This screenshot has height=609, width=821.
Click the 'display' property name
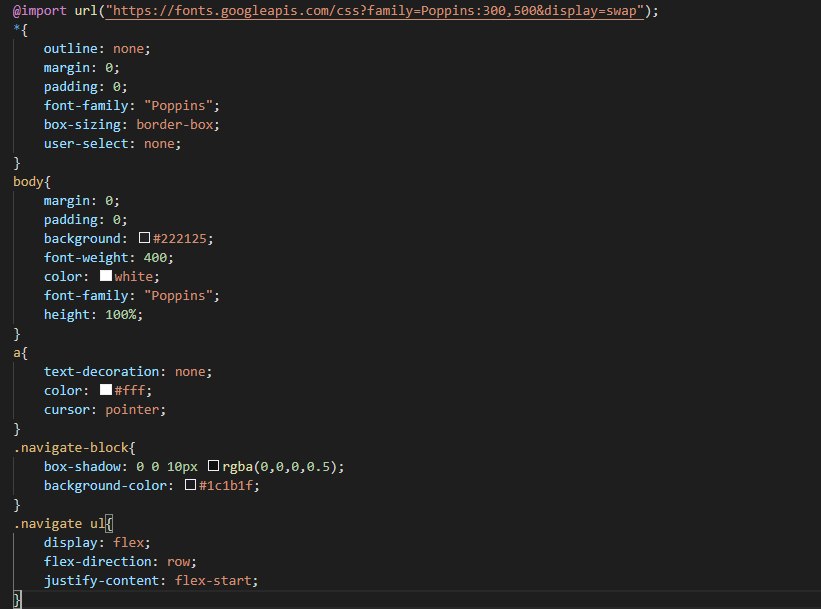[70, 542]
